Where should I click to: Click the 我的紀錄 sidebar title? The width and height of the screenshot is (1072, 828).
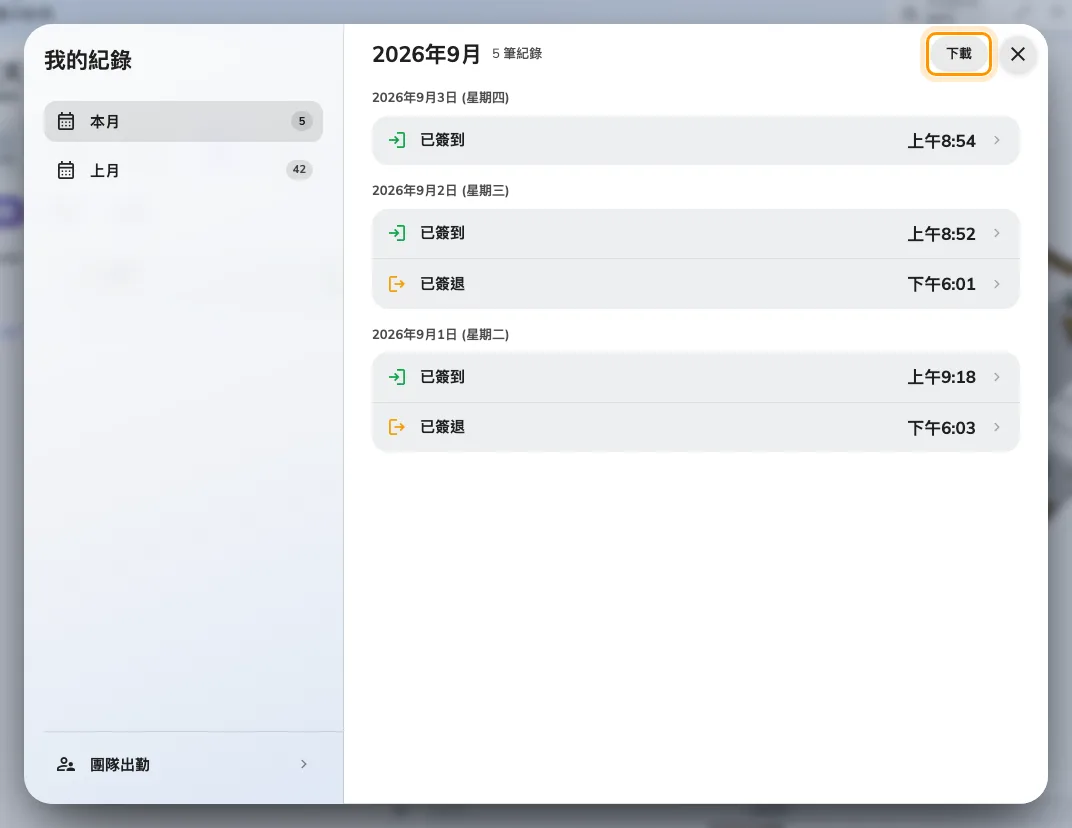pyautogui.click(x=88, y=60)
